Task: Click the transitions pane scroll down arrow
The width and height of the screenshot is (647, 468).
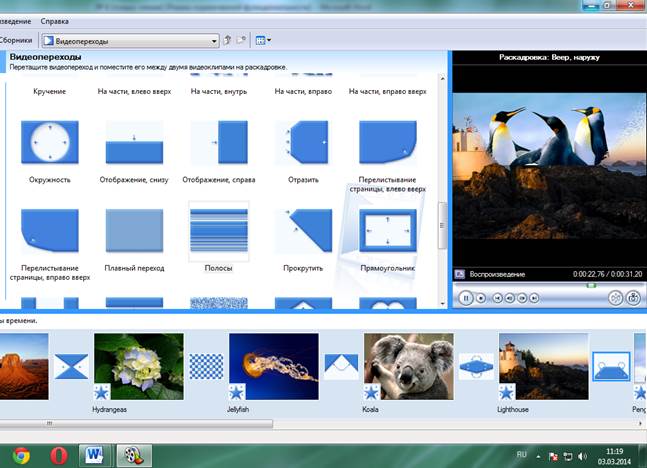Action: click(442, 304)
